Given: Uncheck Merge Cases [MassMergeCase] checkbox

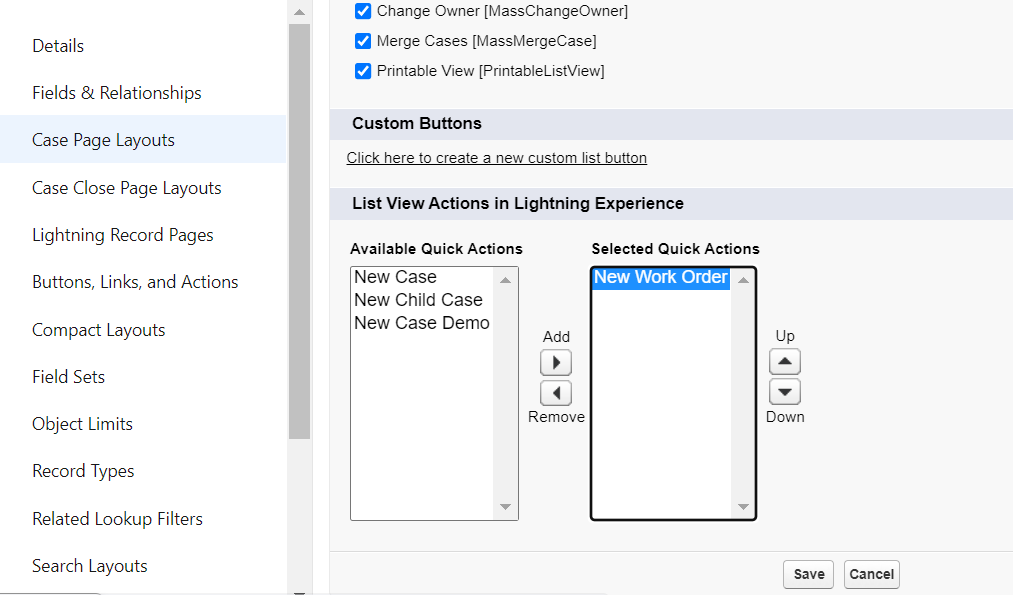Looking at the screenshot, I should pyautogui.click(x=363, y=41).
